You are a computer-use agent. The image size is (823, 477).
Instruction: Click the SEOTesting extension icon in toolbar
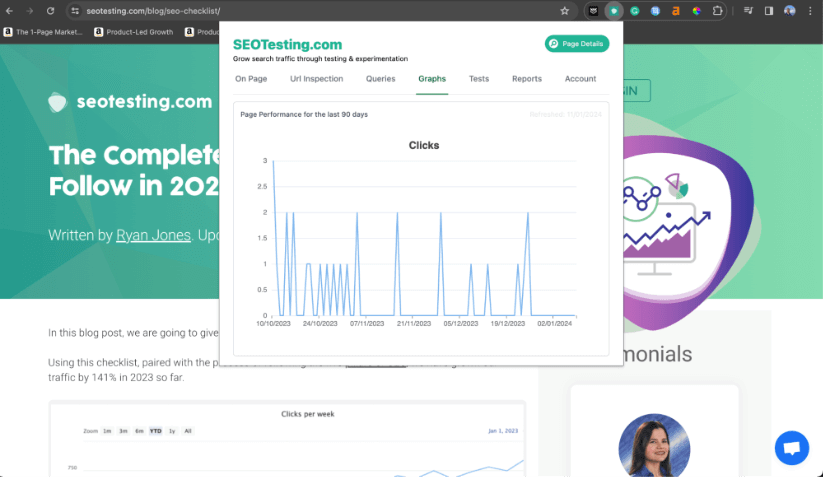coord(614,10)
